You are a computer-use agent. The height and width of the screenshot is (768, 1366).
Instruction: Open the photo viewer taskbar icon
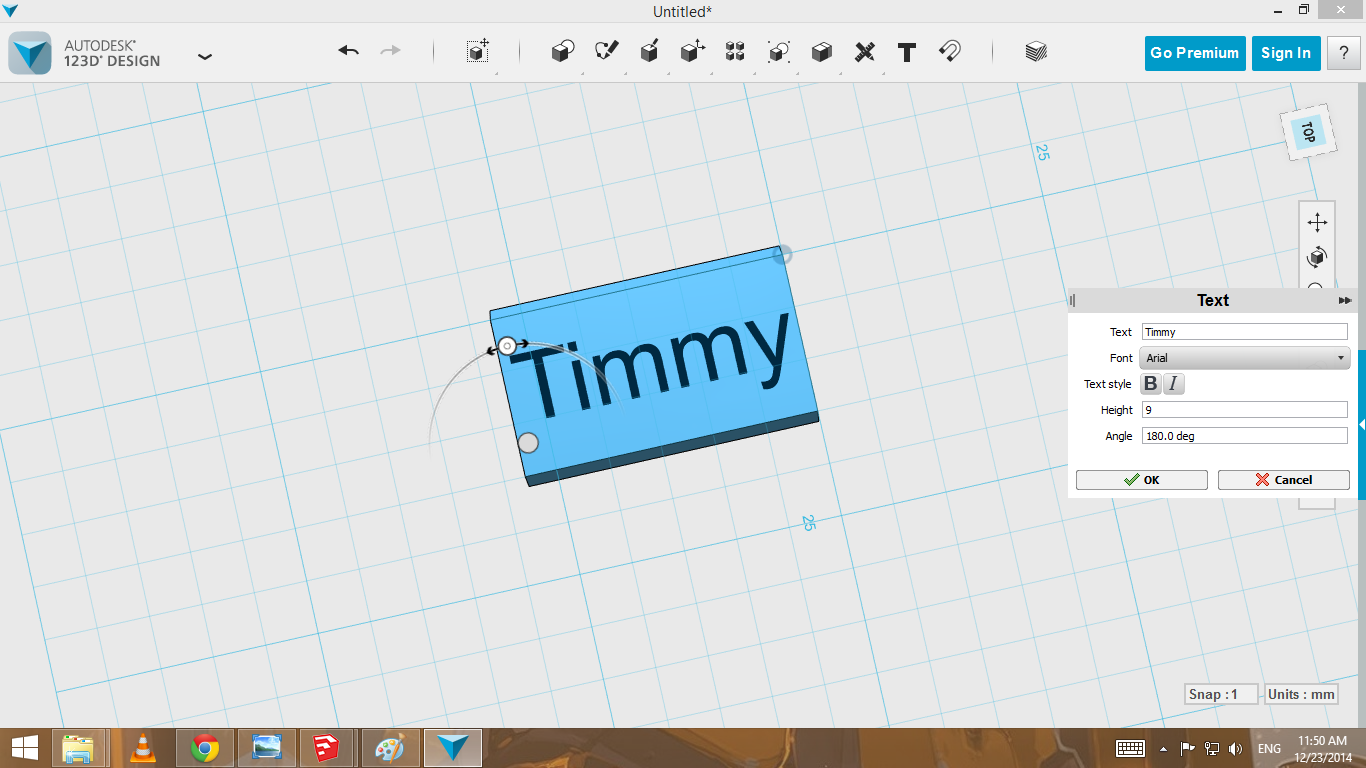267,748
